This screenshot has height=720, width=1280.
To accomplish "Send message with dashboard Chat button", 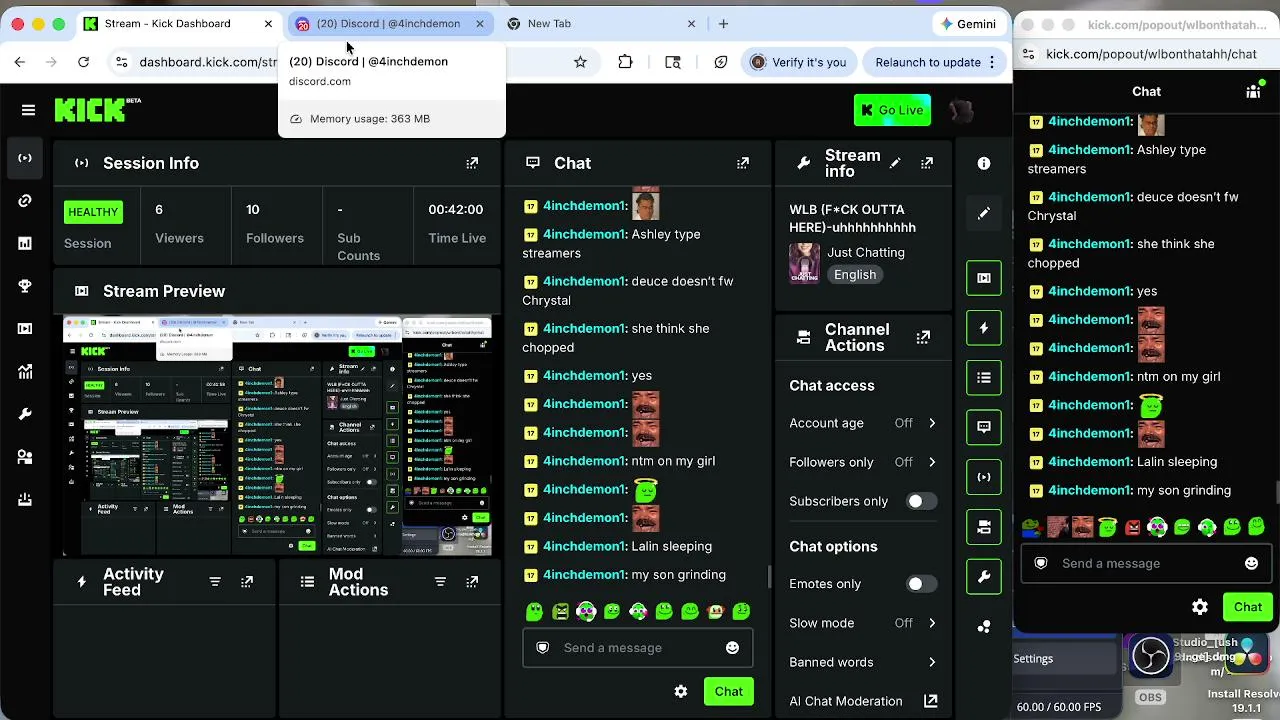I will [x=729, y=692].
